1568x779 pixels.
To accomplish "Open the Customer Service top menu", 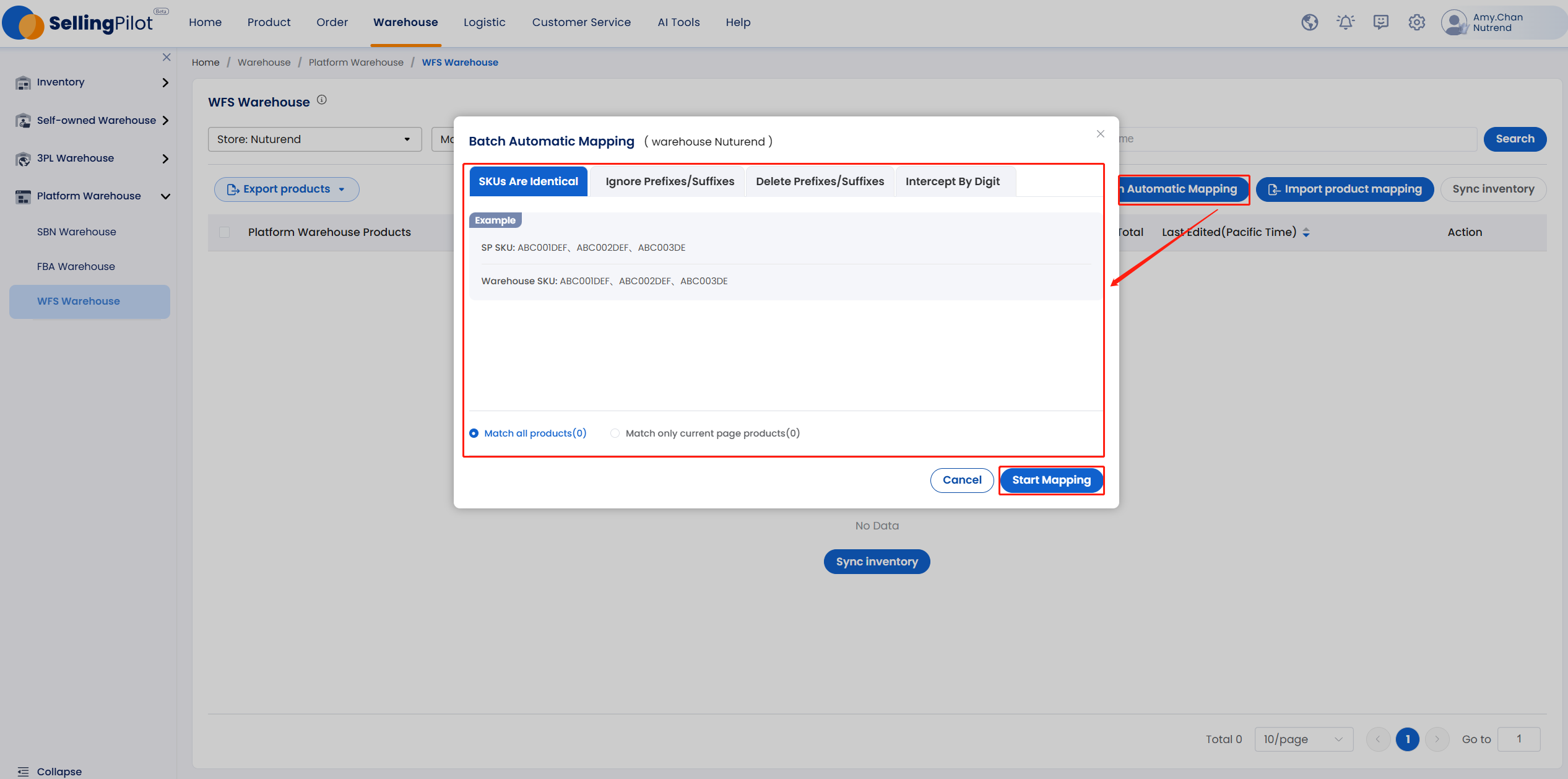I will (x=581, y=22).
